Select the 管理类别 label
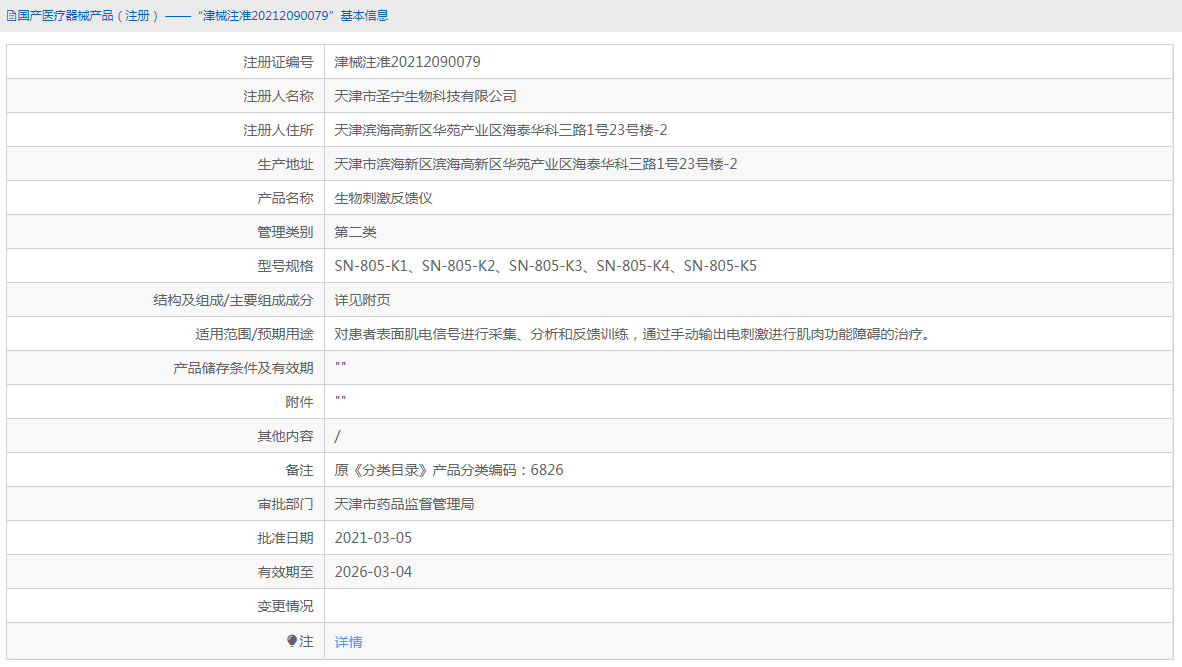Screen dimensions: 1182x667 coord(285,232)
